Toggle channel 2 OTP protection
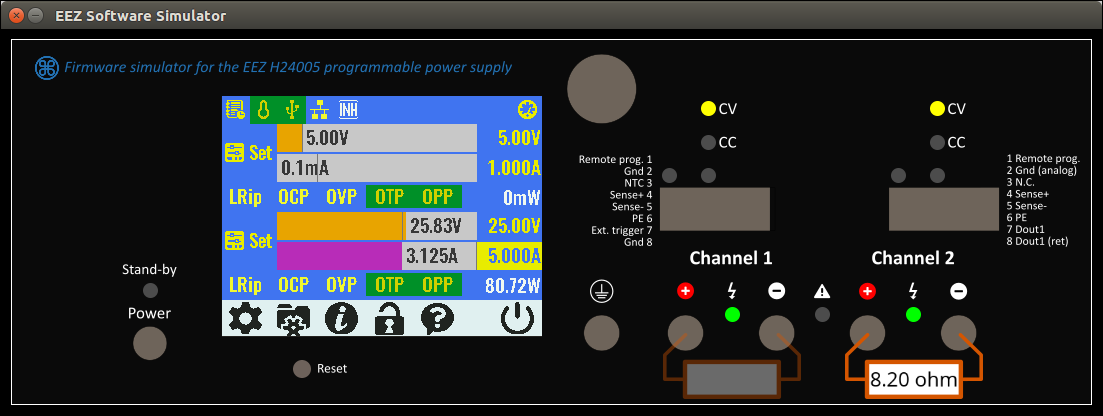 click(389, 285)
